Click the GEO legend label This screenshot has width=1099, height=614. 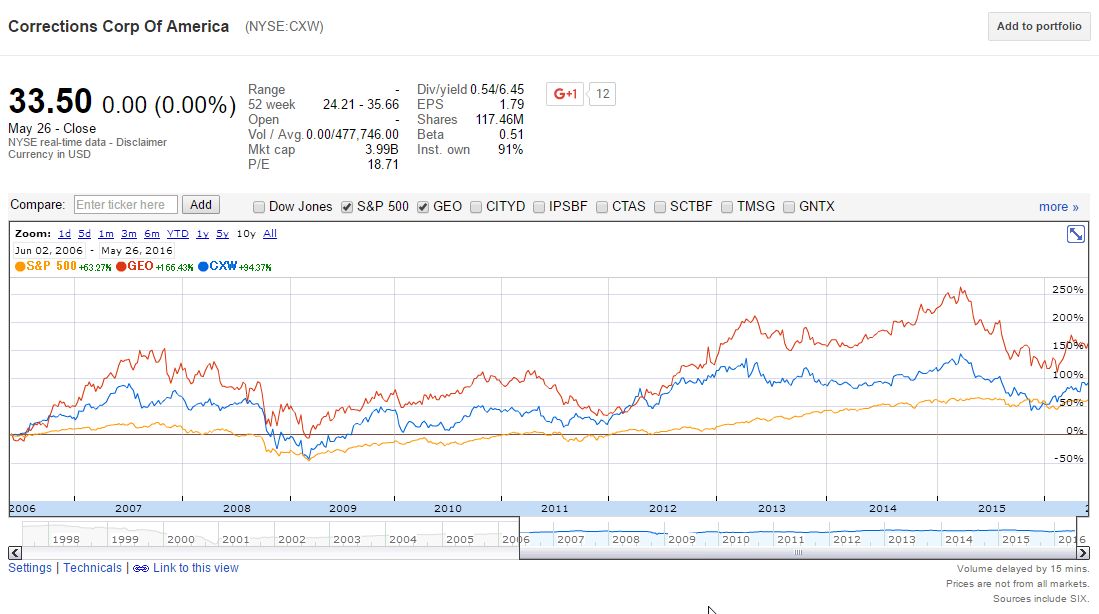pyautogui.click(x=140, y=266)
